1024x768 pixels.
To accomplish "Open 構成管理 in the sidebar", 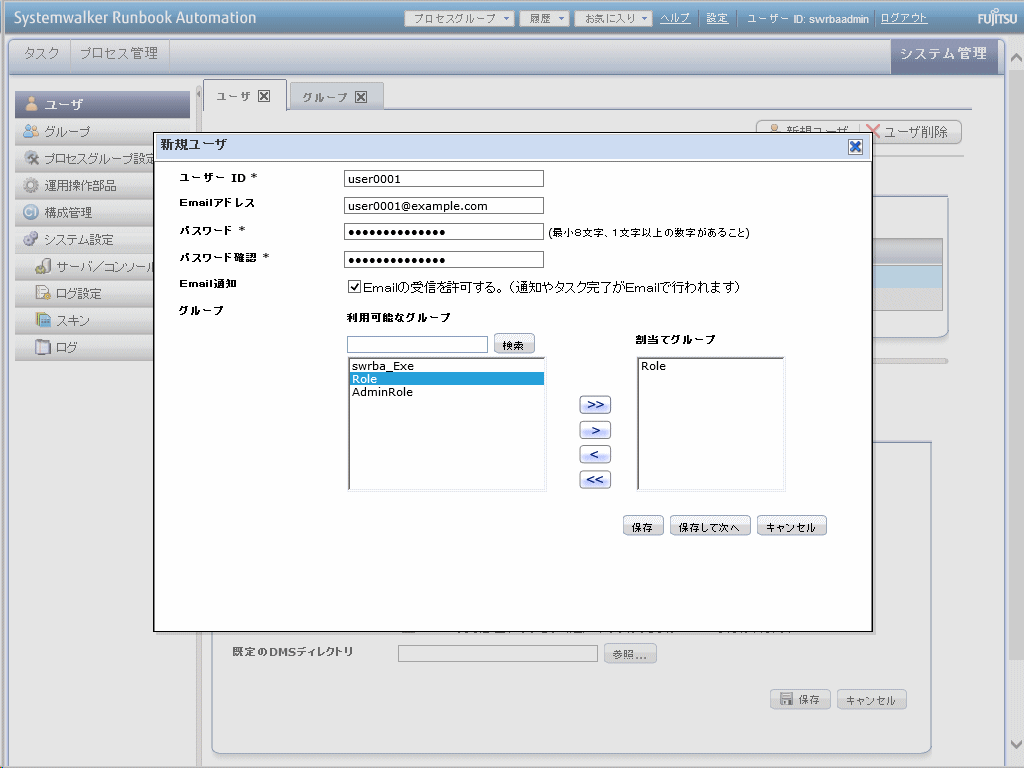I will [x=84, y=212].
